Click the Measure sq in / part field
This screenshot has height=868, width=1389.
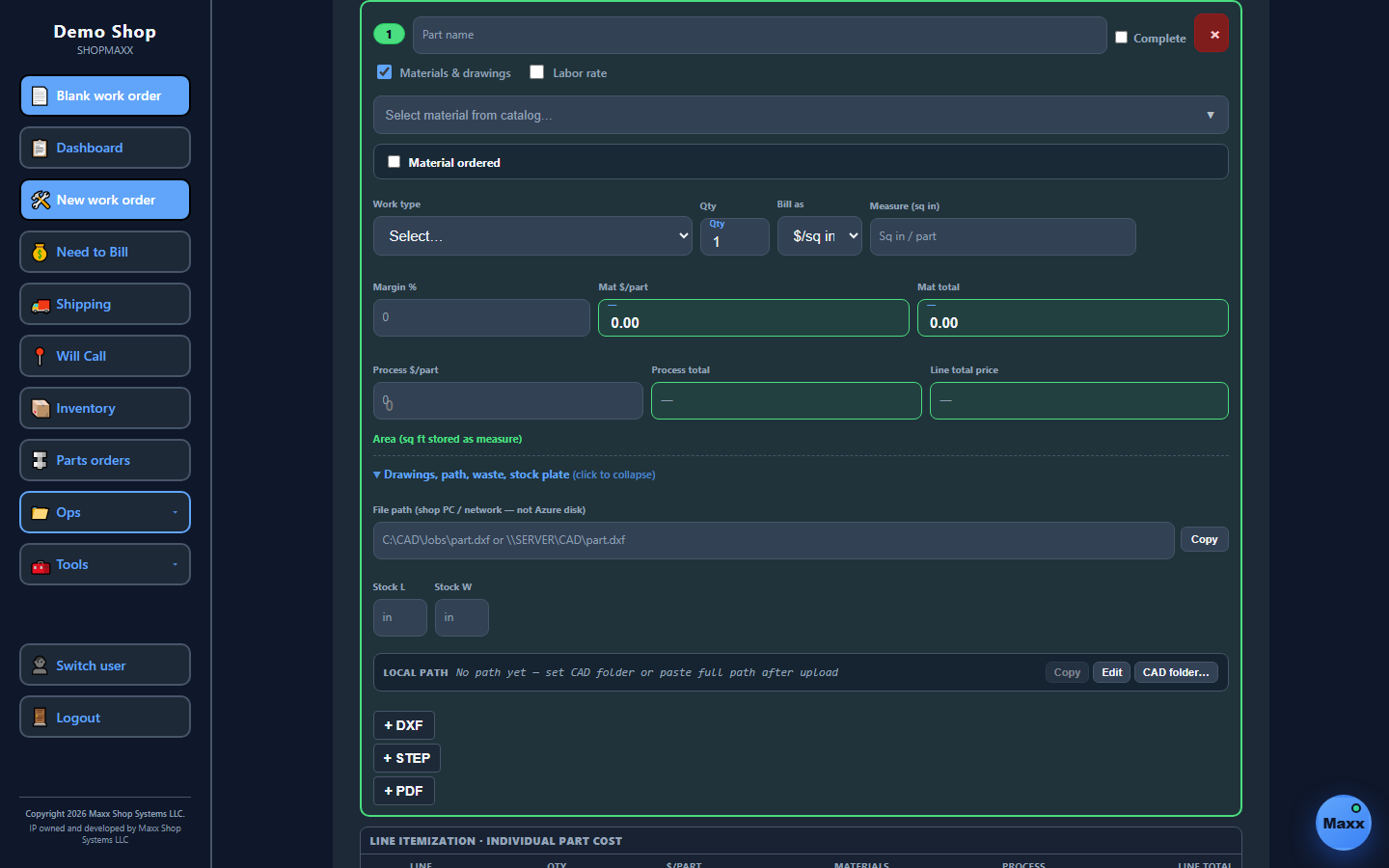[x=1002, y=236]
